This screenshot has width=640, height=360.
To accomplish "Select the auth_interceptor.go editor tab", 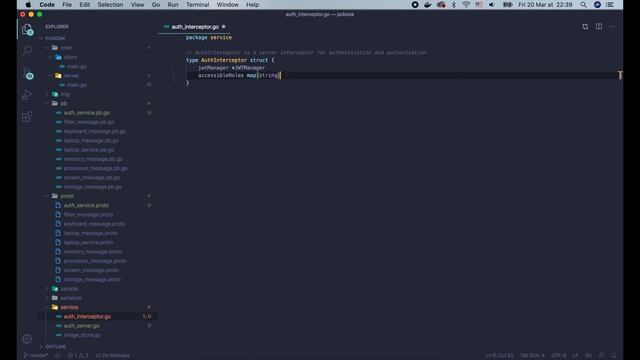I will click(x=195, y=27).
